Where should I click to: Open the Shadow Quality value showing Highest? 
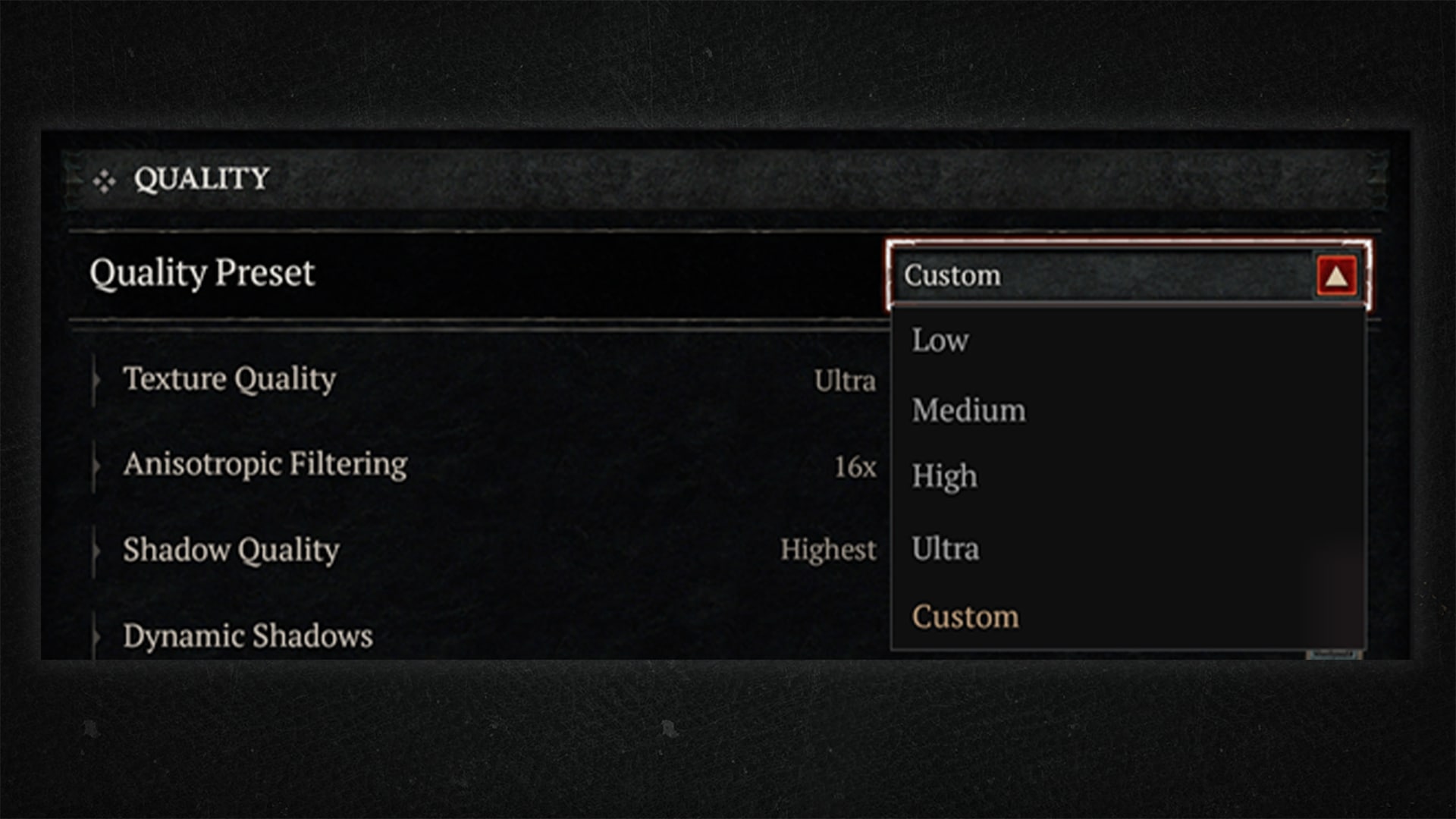point(828,551)
